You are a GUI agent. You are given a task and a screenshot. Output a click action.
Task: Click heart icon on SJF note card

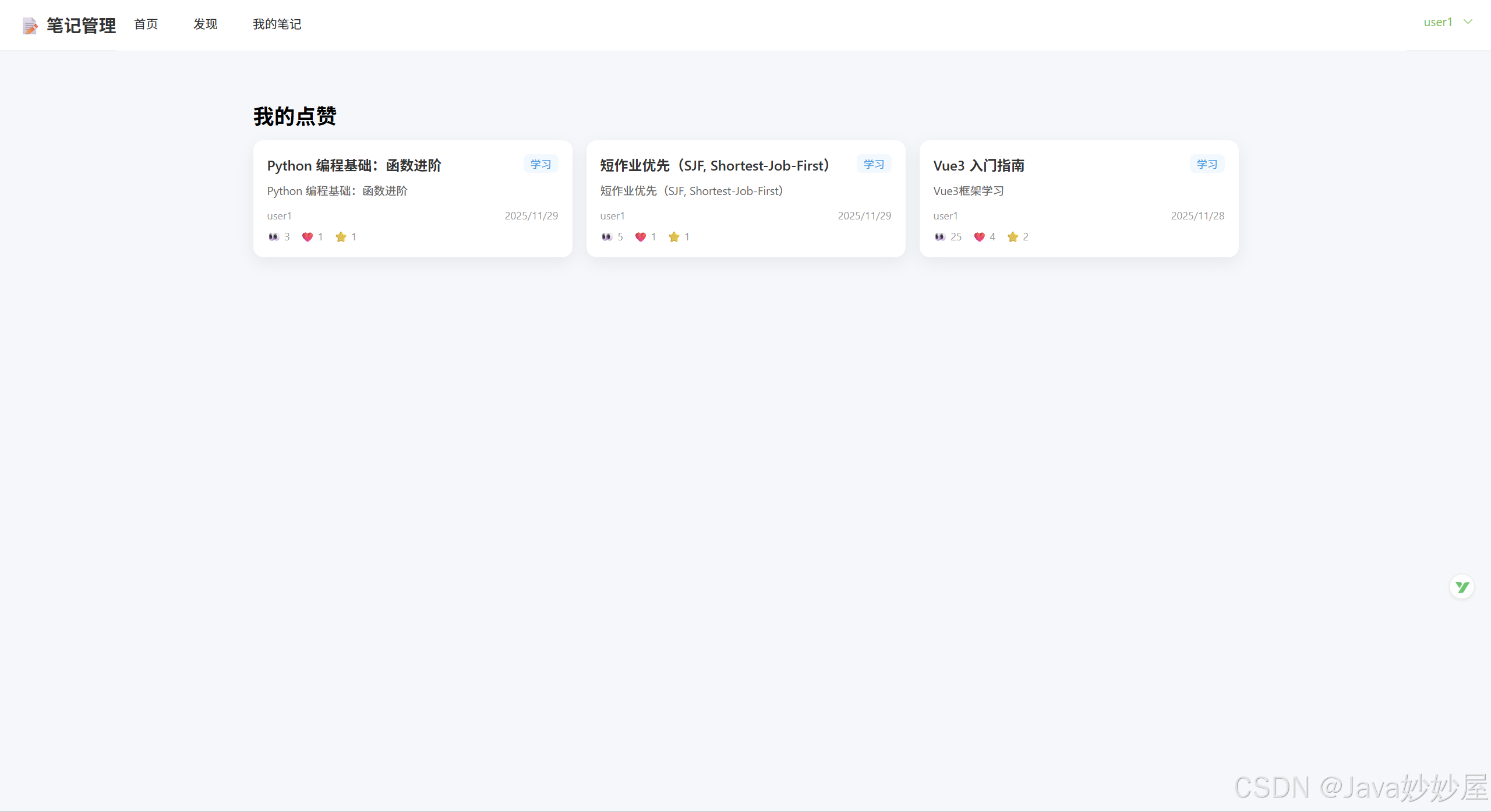pyautogui.click(x=641, y=237)
